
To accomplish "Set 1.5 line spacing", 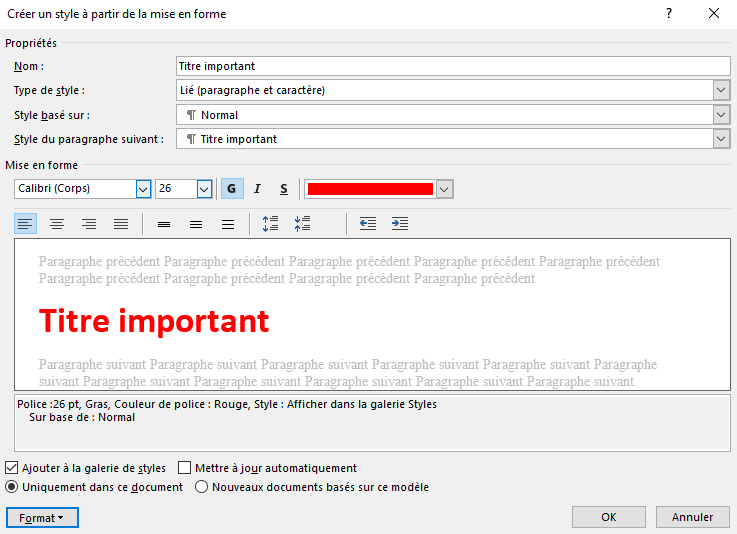I will [196, 224].
